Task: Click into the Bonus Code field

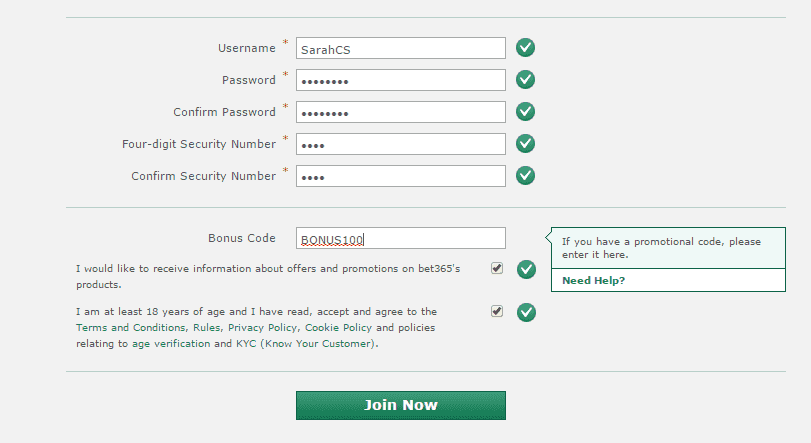Action: (x=401, y=238)
